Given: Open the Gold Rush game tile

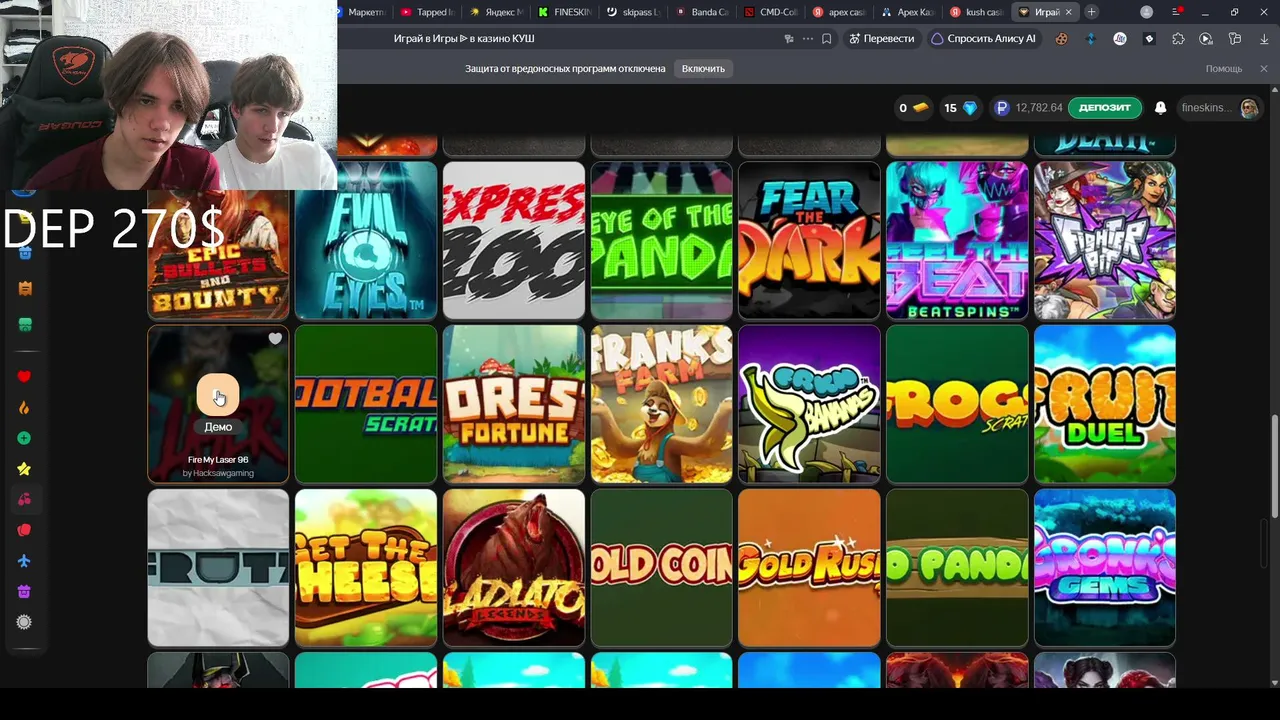Looking at the screenshot, I should 809,568.
